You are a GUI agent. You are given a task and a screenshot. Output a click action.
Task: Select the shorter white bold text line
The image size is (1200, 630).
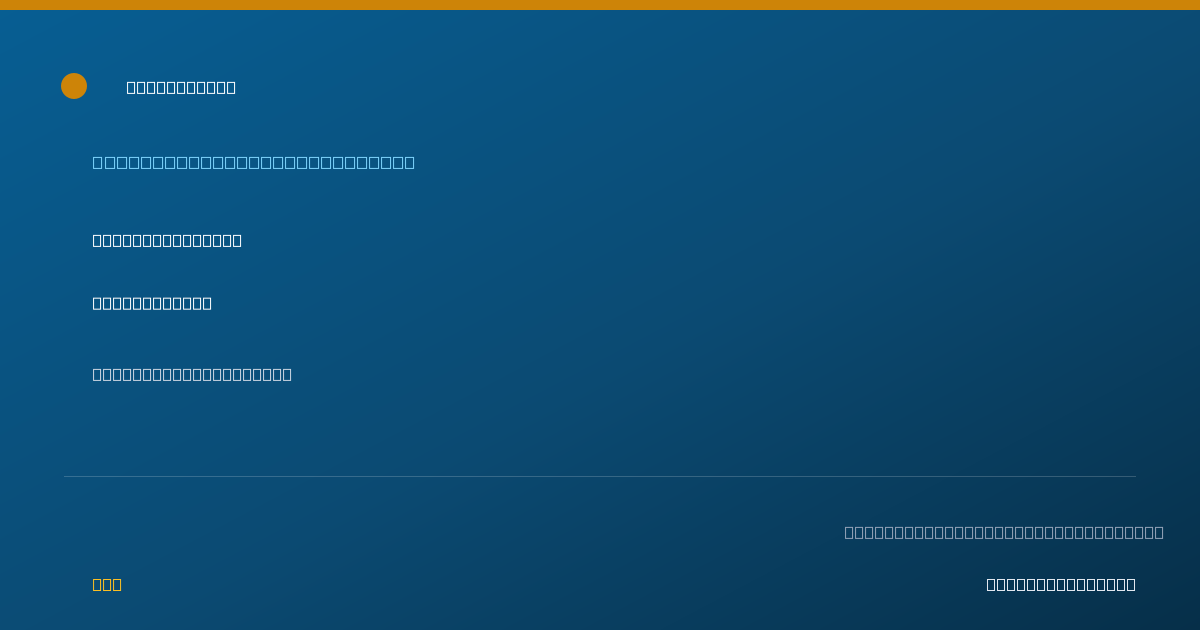click(152, 303)
